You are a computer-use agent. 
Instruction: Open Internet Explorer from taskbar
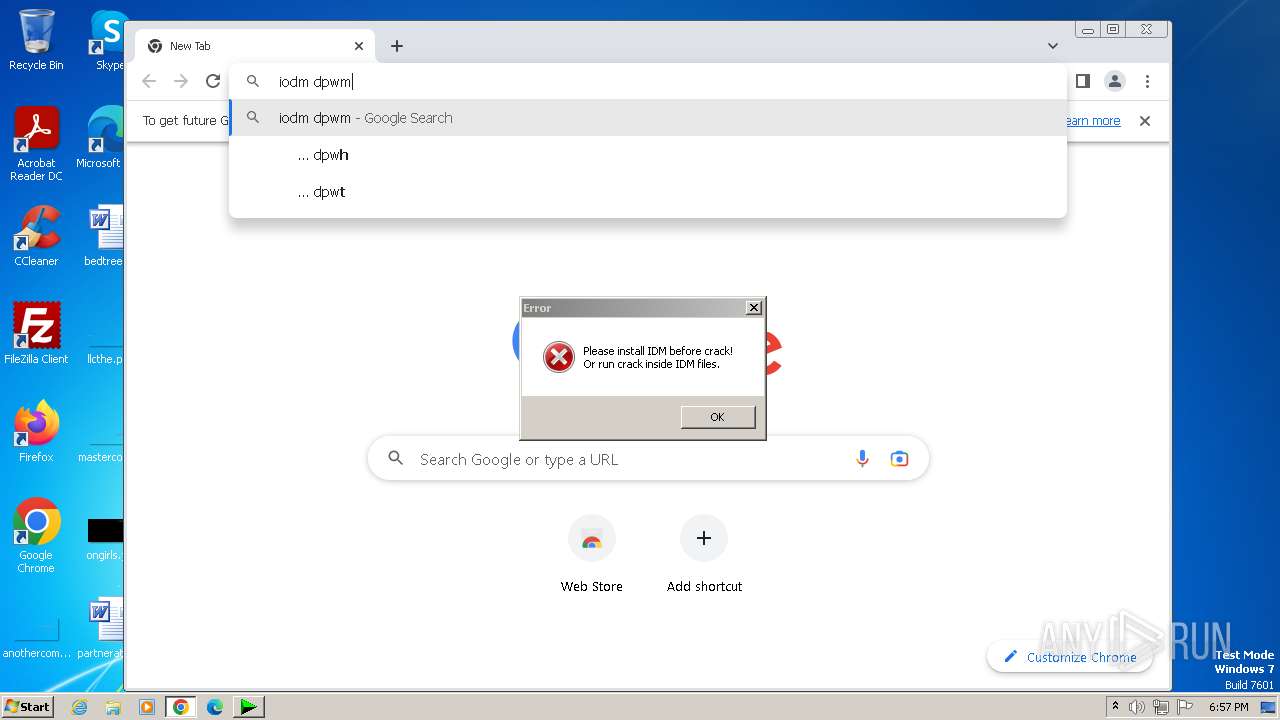(80, 707)
